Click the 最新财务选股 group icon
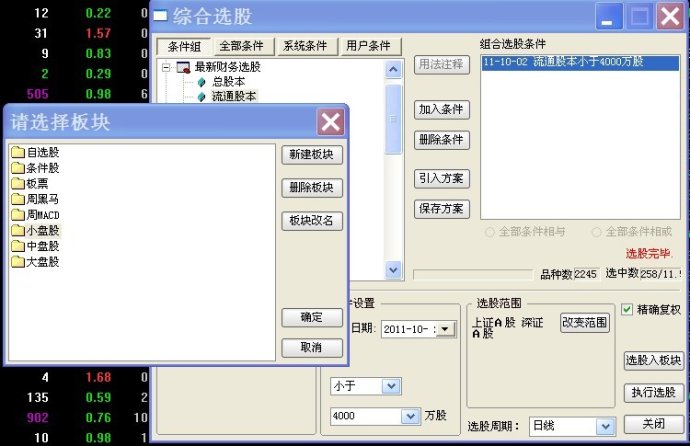 click(183, 67)
